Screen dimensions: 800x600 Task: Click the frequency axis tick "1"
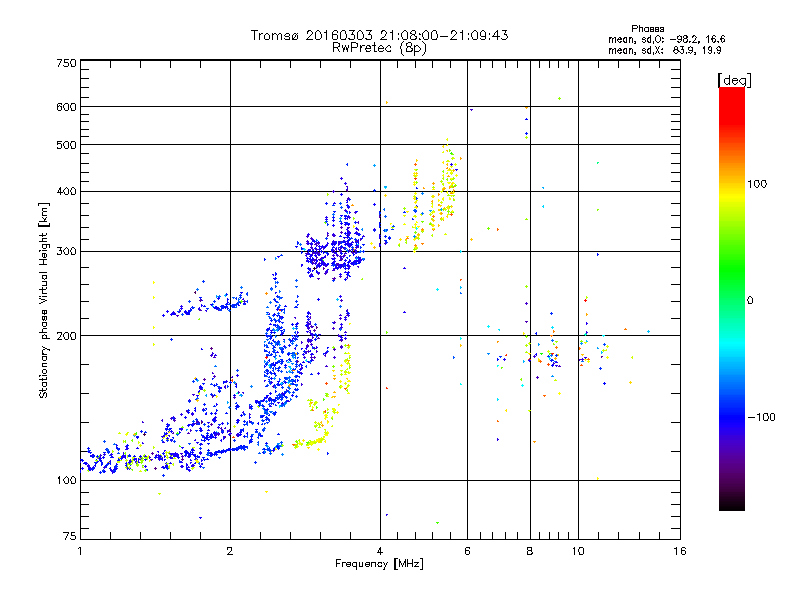click(x=80, y=551)
